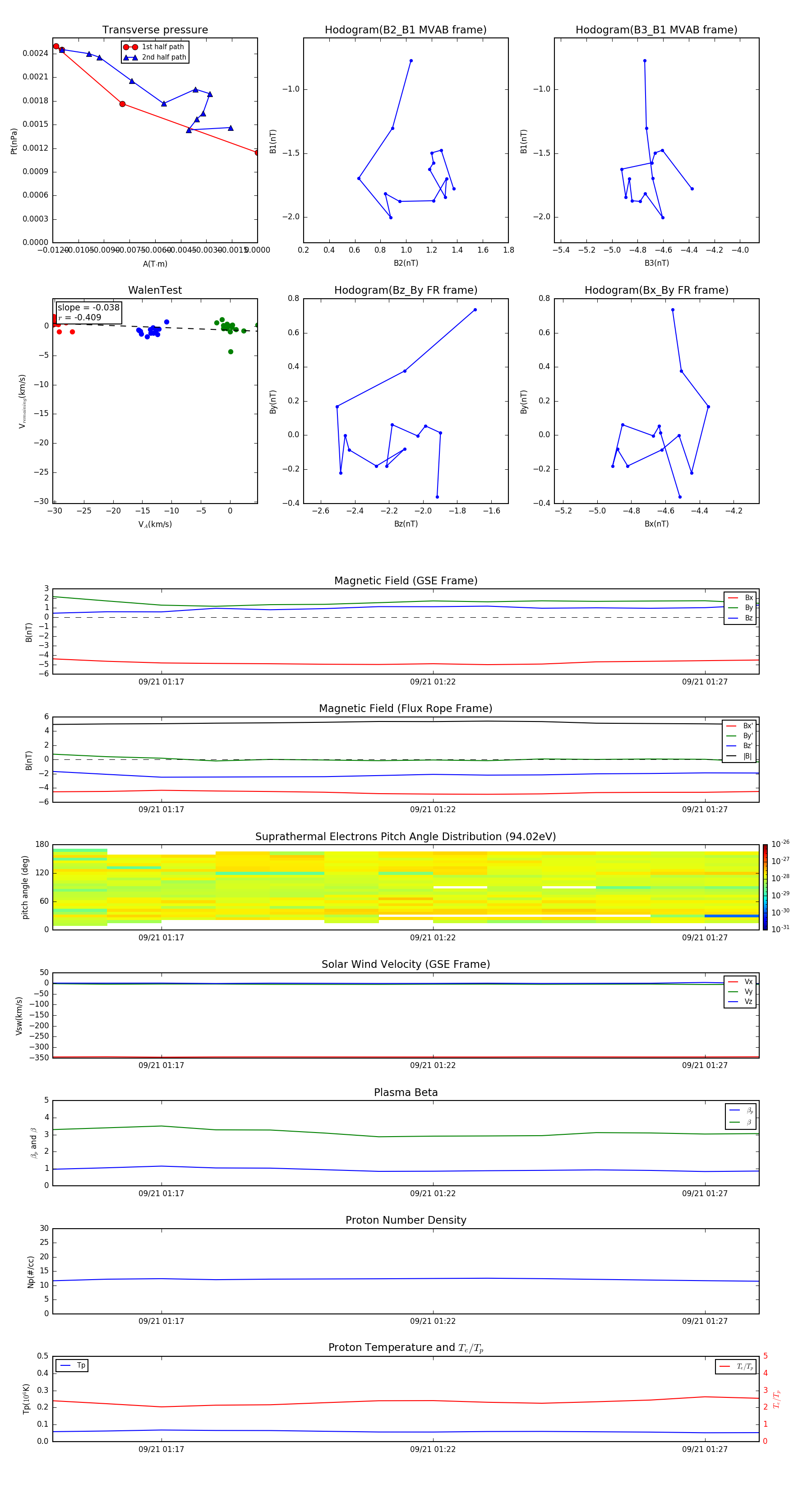Select the Te/Tp legend entry
Image resolution: width=812 pixels, height=1489 pixels.
(x=736, y=1367)
